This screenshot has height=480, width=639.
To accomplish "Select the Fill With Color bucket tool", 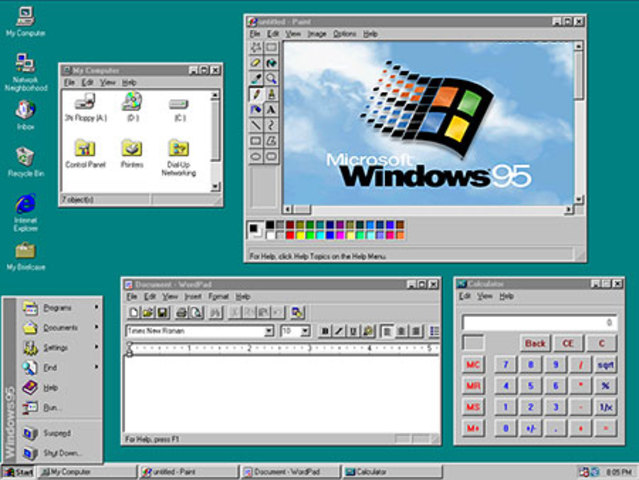I will click(x=271, y=63).
